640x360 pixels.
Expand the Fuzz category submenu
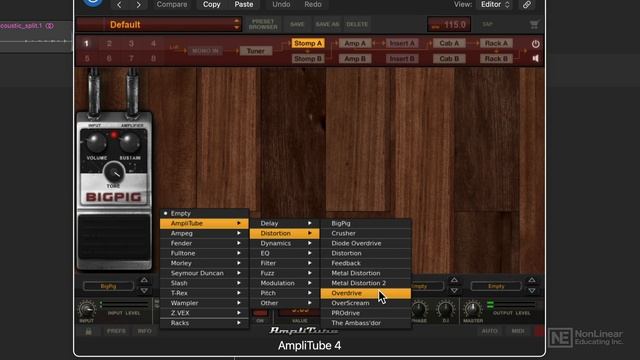284,273
